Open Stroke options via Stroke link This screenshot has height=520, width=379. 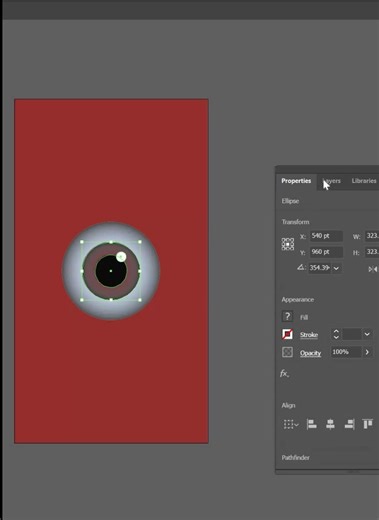tap(309, 335)
